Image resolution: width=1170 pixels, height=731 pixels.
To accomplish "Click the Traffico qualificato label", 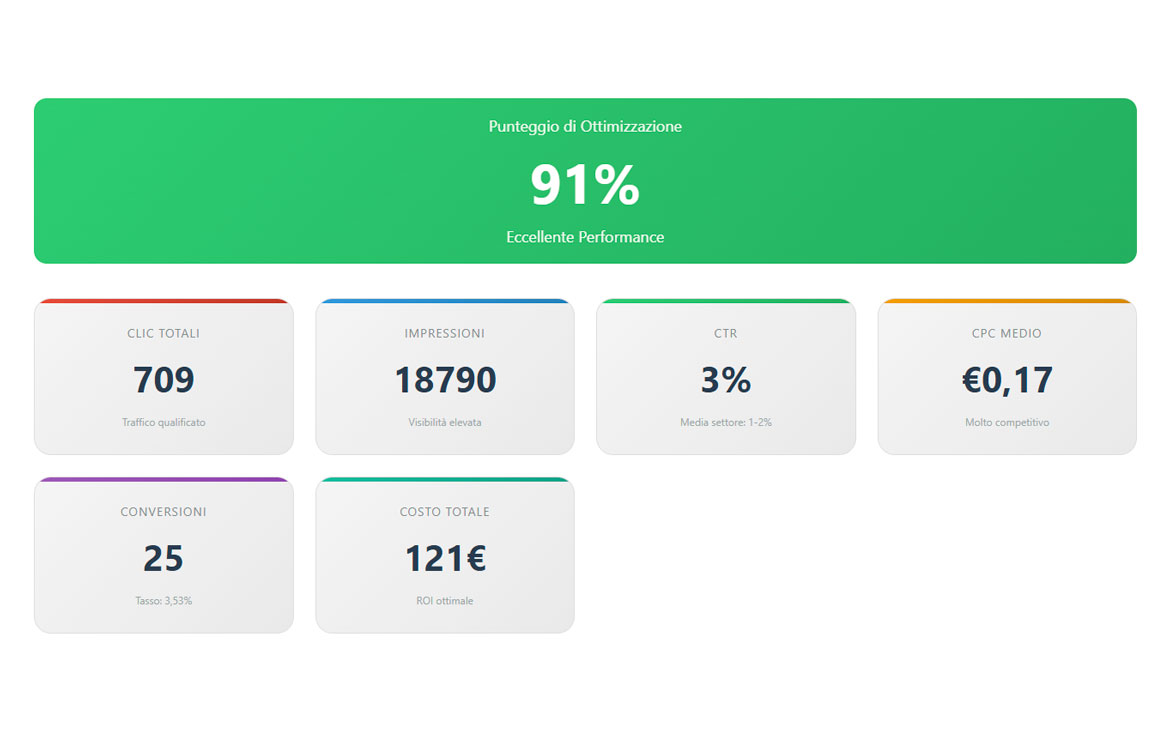I will point(163,422).
